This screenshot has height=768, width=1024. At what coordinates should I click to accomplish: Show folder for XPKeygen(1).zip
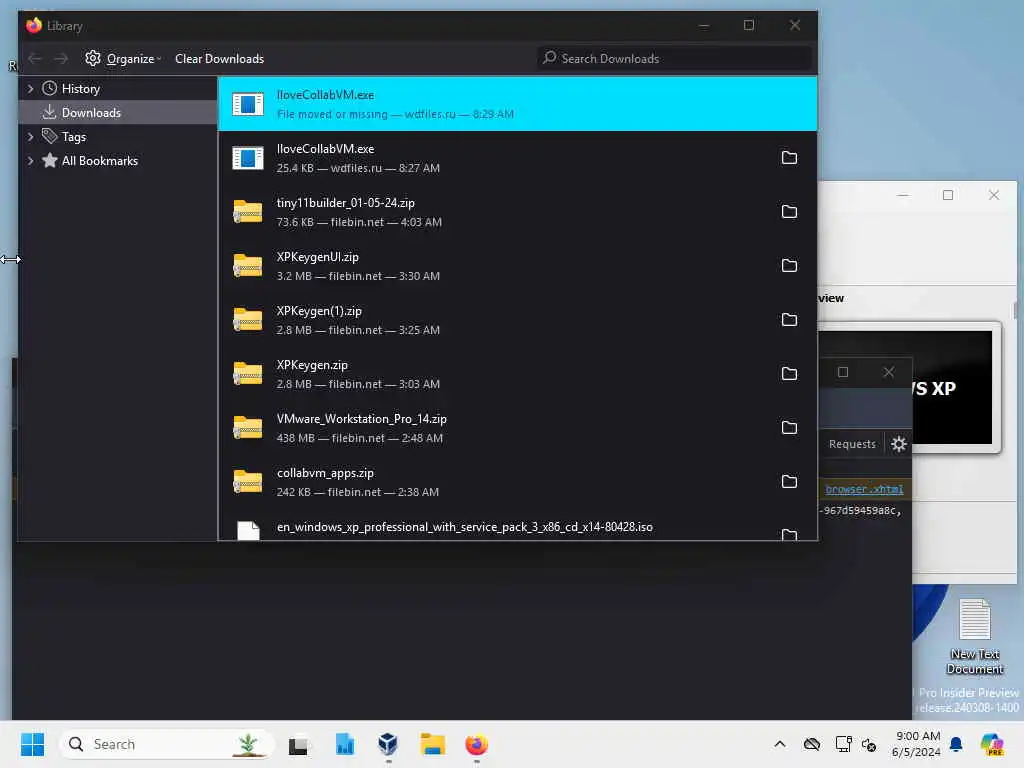(x=789, y=319)
